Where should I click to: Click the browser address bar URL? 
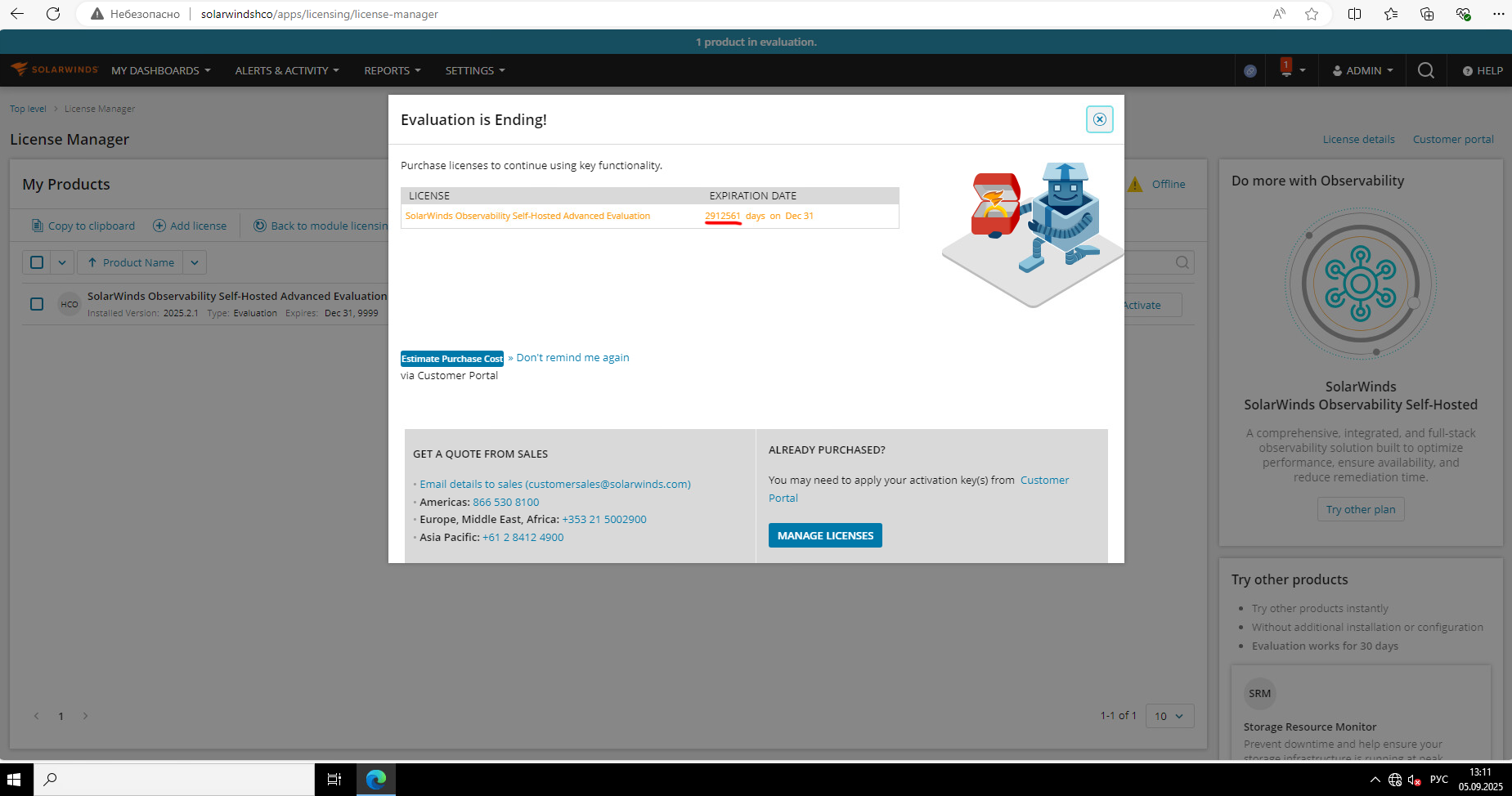[x=320, y=14]
